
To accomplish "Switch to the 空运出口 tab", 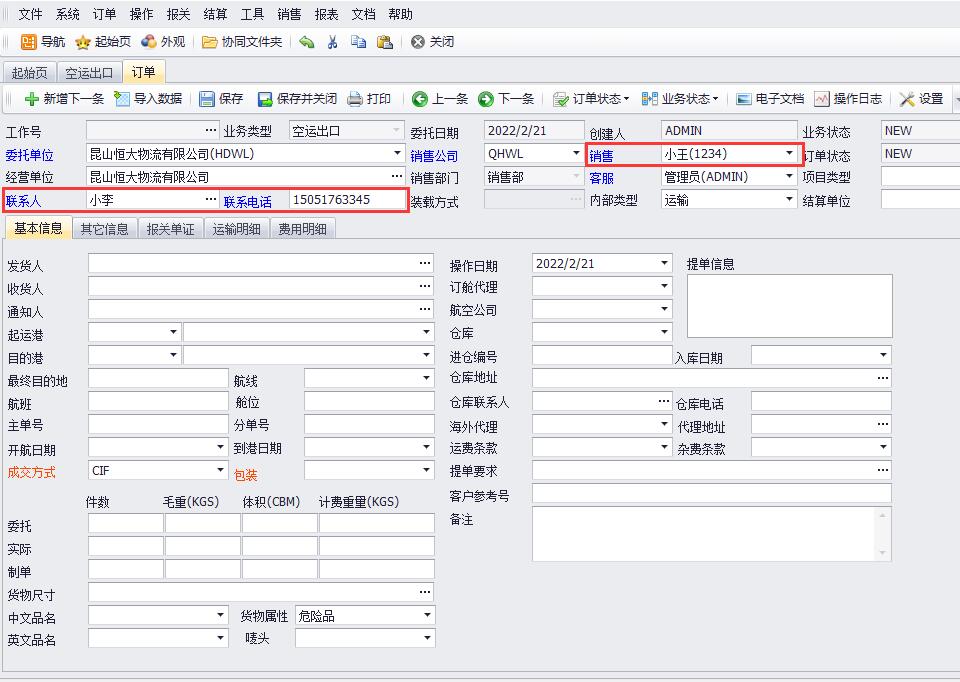I will click(89, 73).
